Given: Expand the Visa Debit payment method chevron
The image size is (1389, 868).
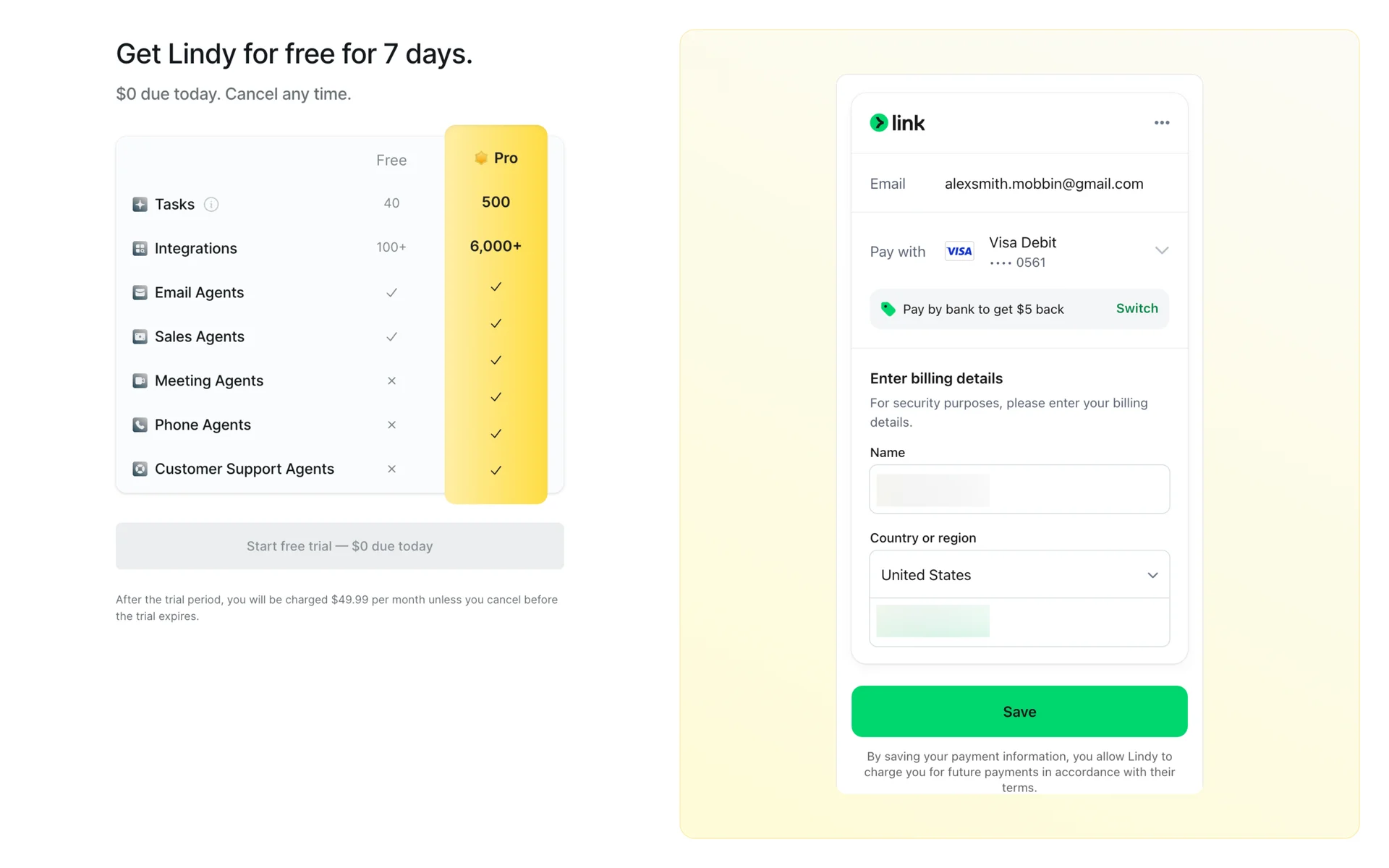Looking at the screenshot, I should click(x=1161, y=251).
